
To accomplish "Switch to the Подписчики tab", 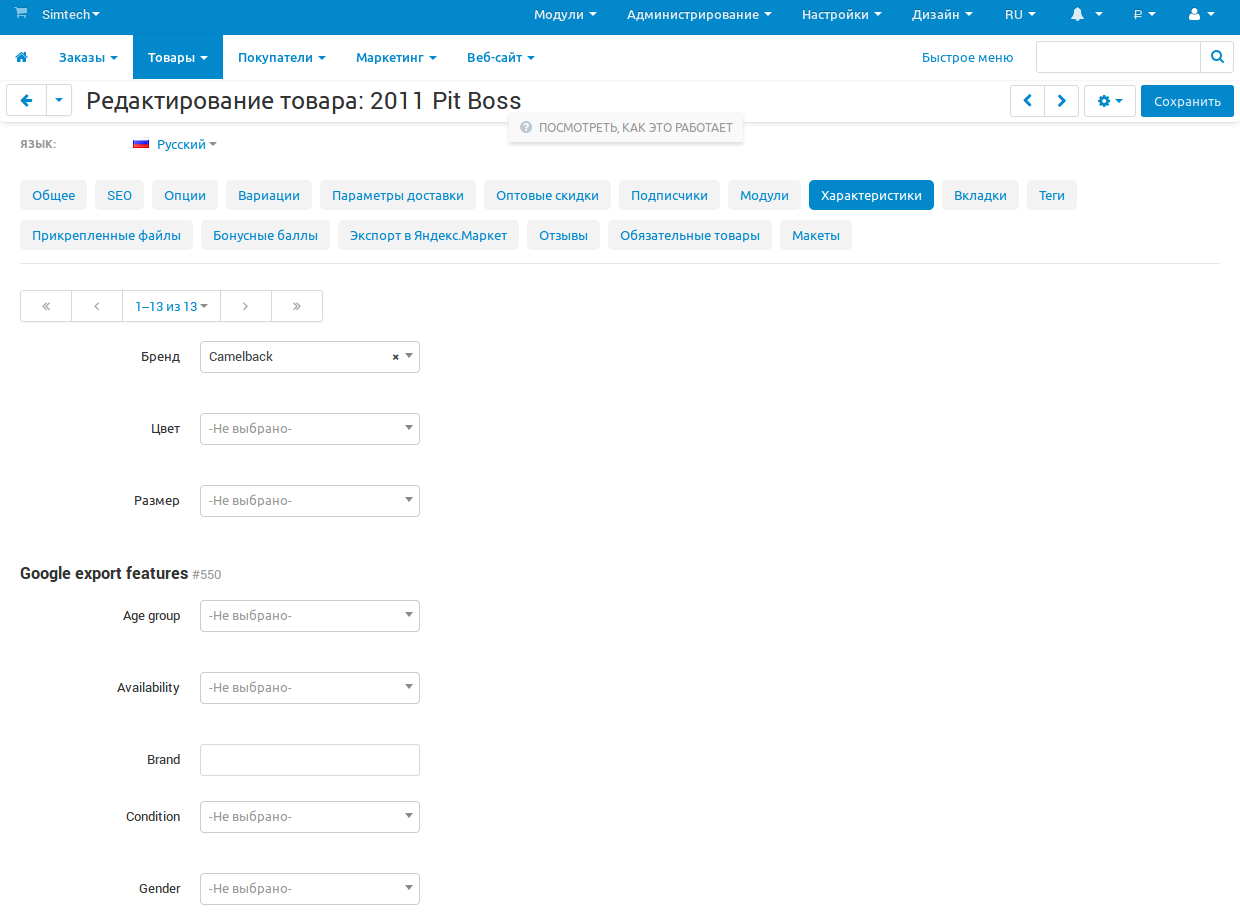I will (x=669, y=195).
